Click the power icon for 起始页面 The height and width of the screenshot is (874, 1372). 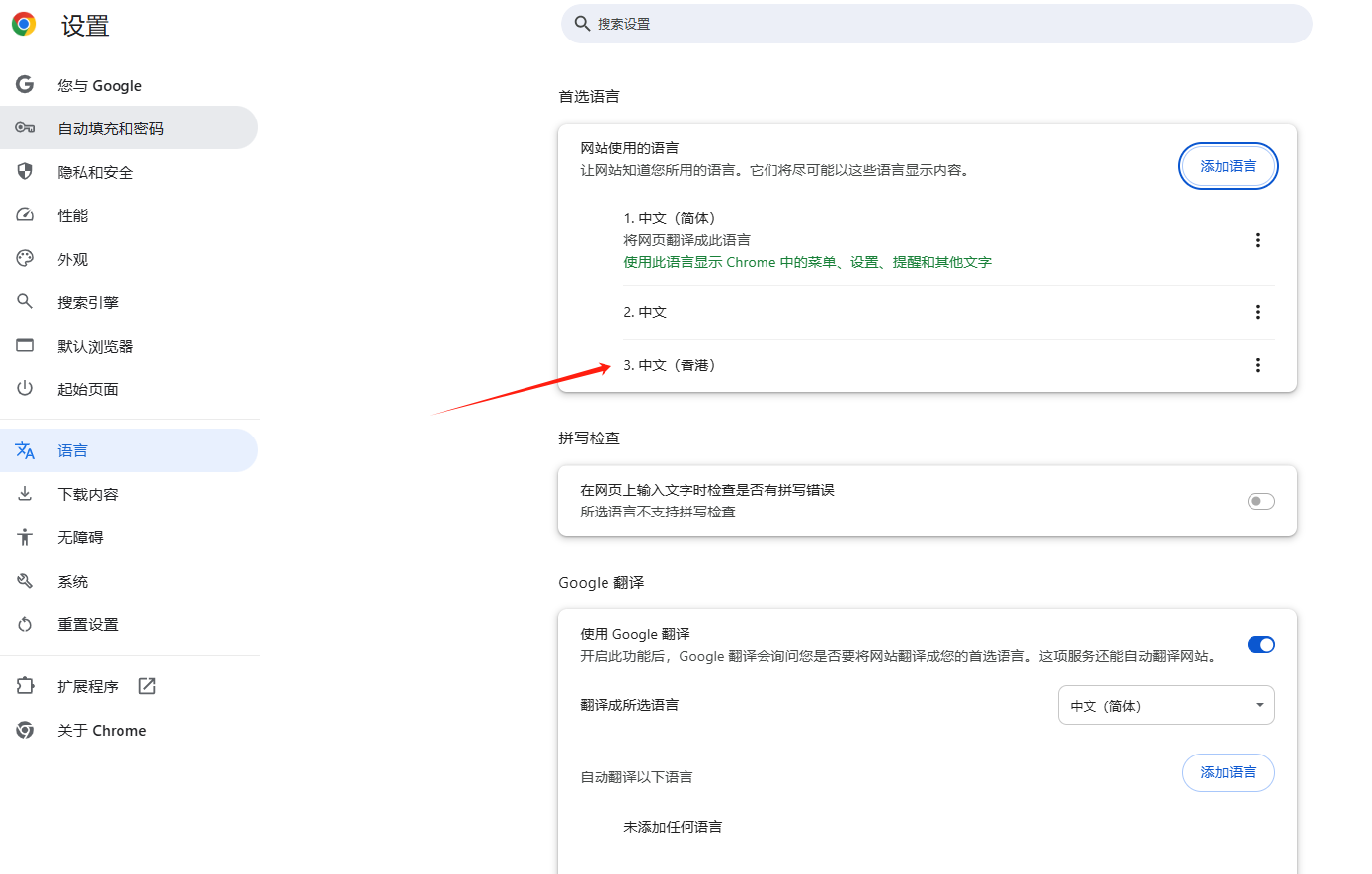[25, 389]
